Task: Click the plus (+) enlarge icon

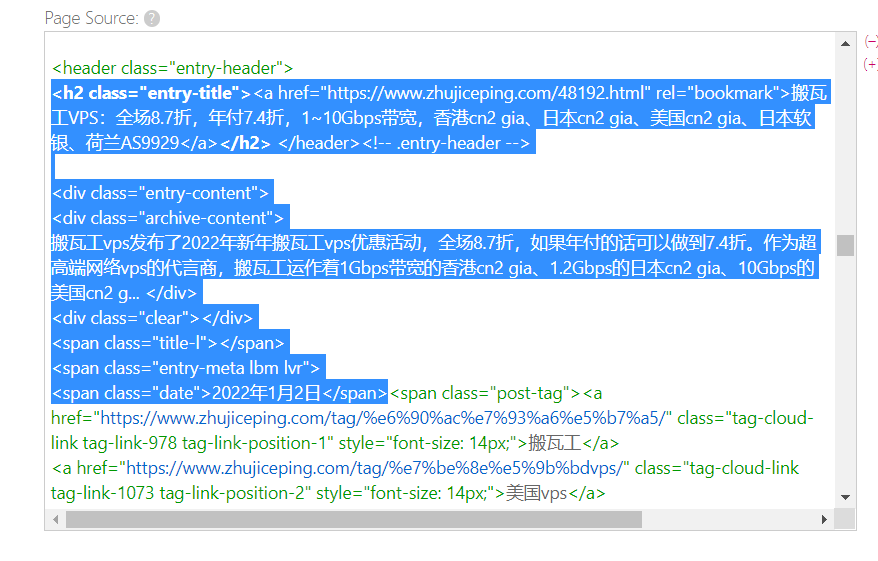Action: [870, 64]
